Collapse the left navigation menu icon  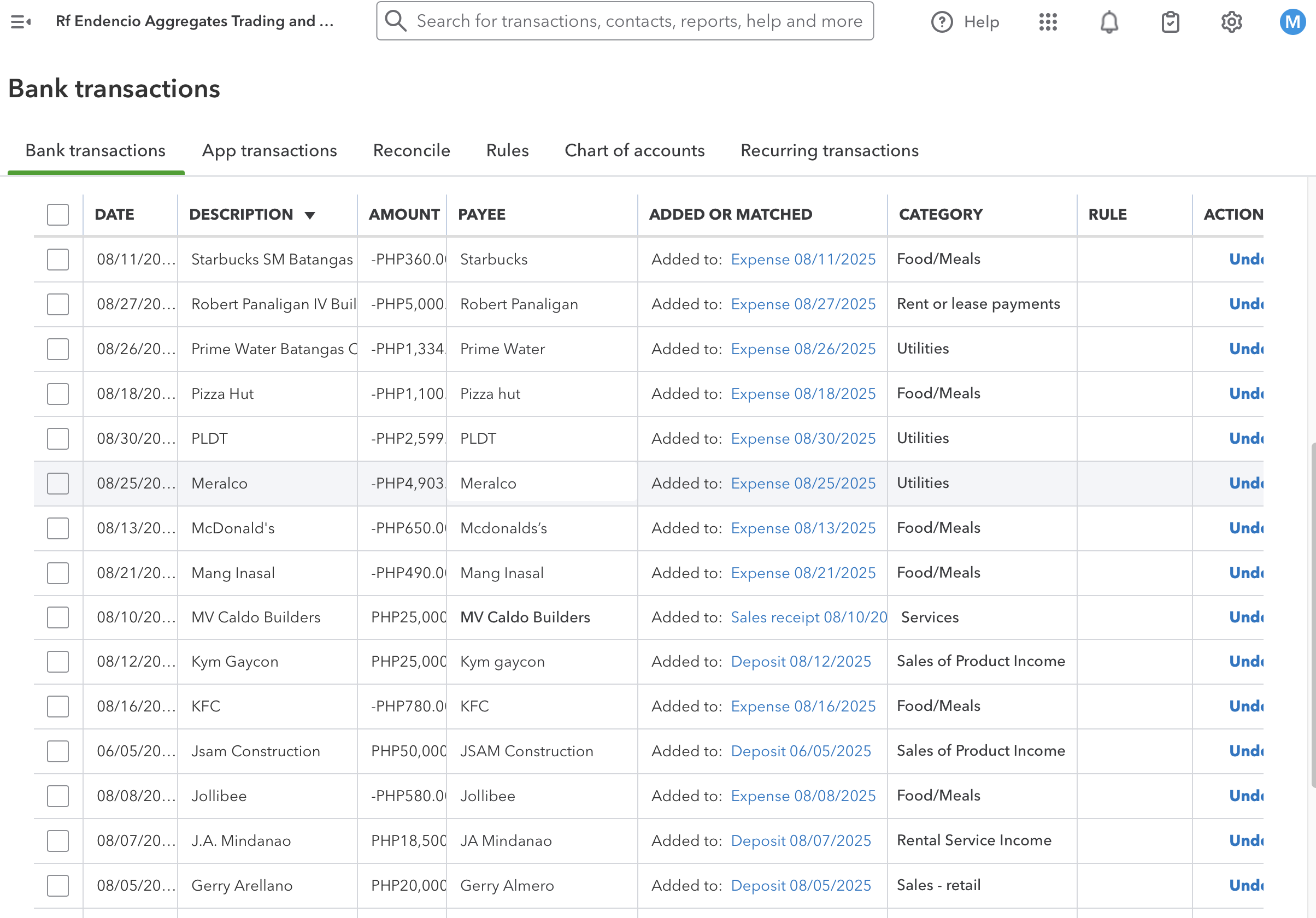pos(21,22)
